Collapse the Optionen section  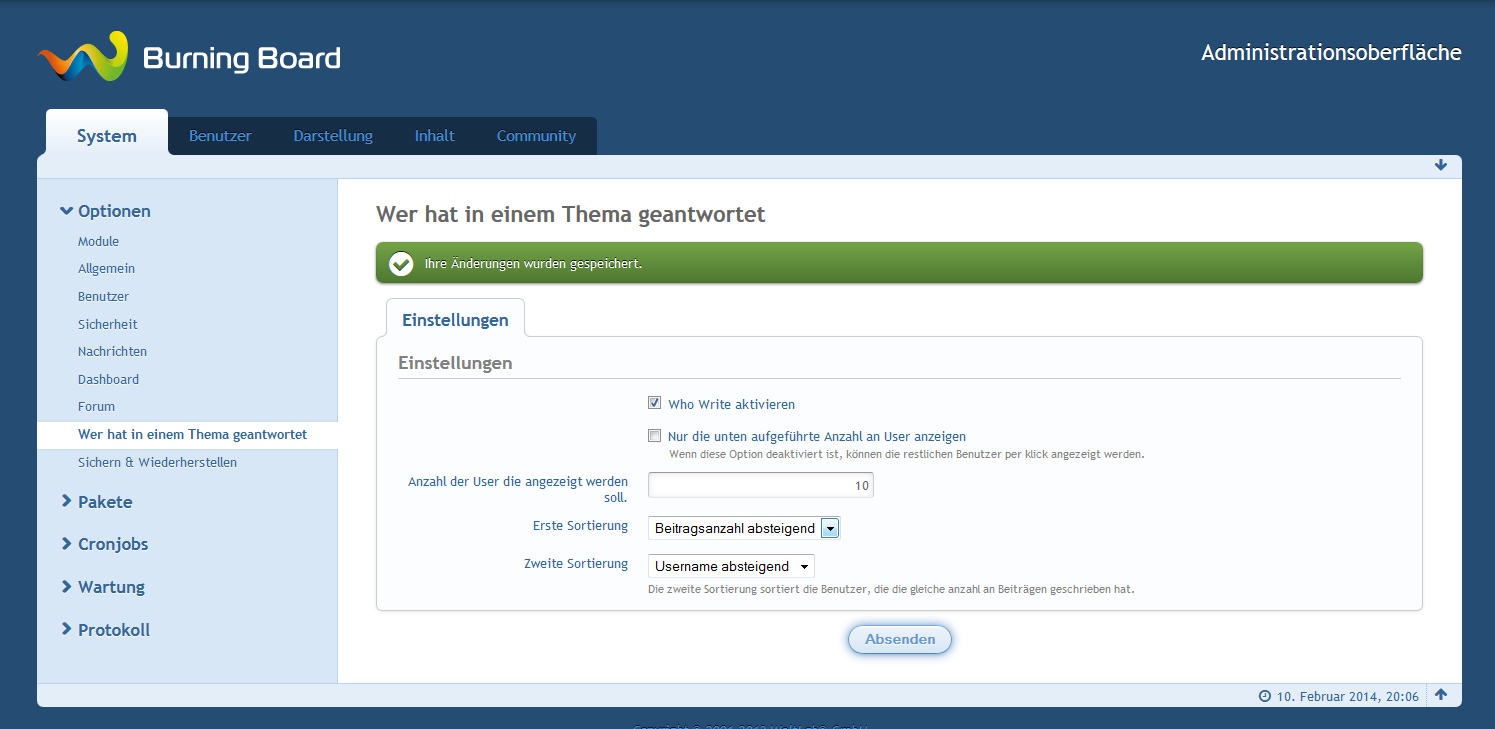[105, 211]
